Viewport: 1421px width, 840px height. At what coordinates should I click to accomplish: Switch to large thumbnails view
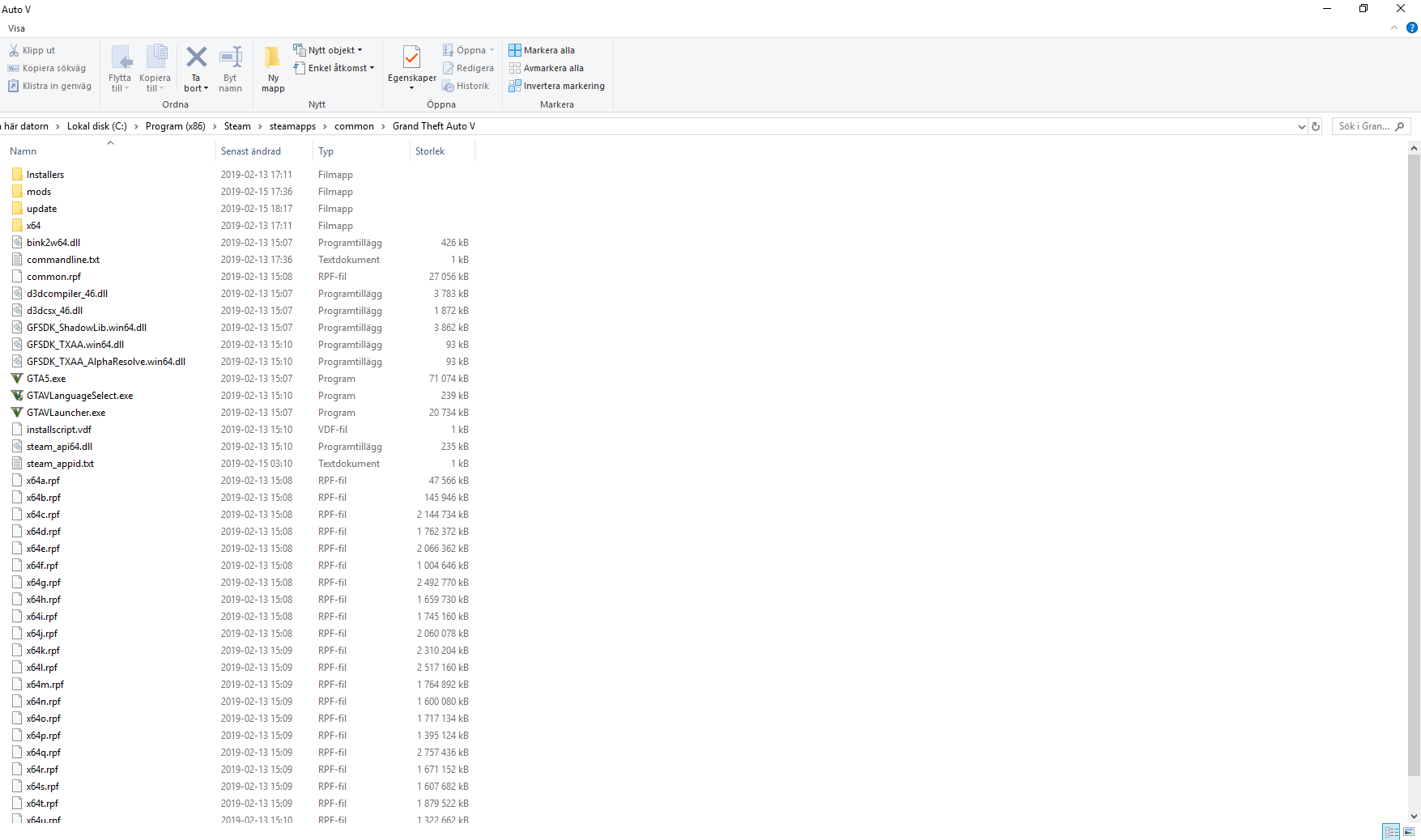pyautogui.click(x=1409, y=832)
